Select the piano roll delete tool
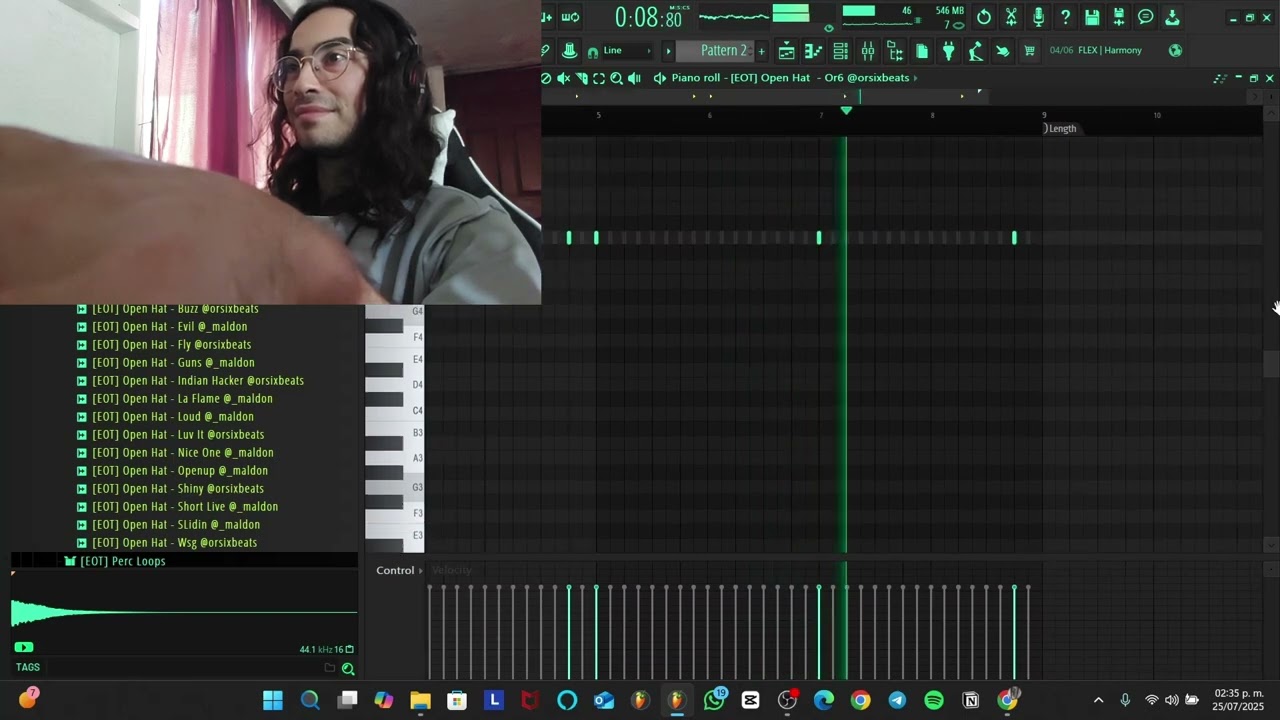Screen dimensions: 1280x720 point(546,78)
